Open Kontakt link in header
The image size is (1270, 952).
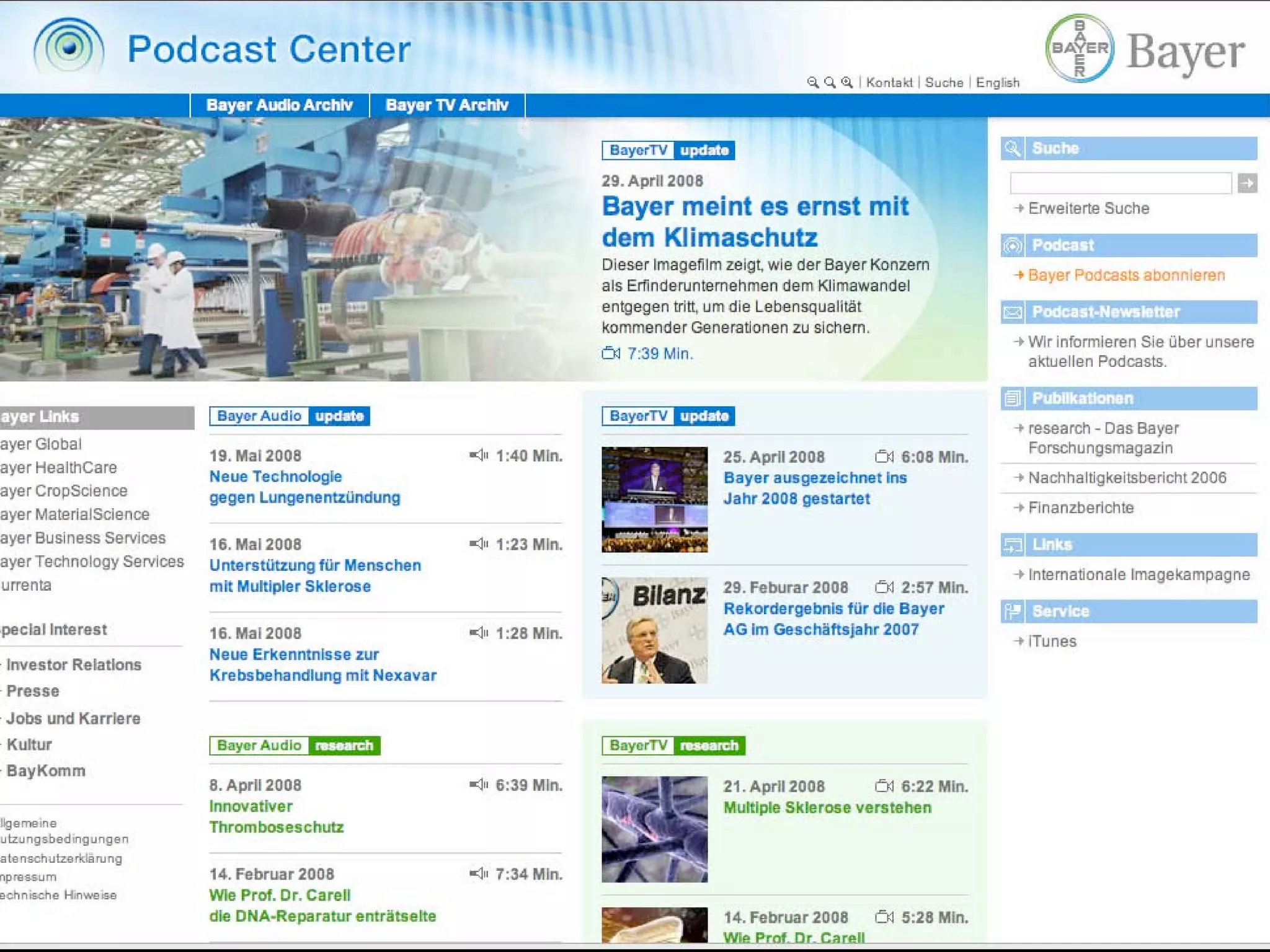pos(889,82)
